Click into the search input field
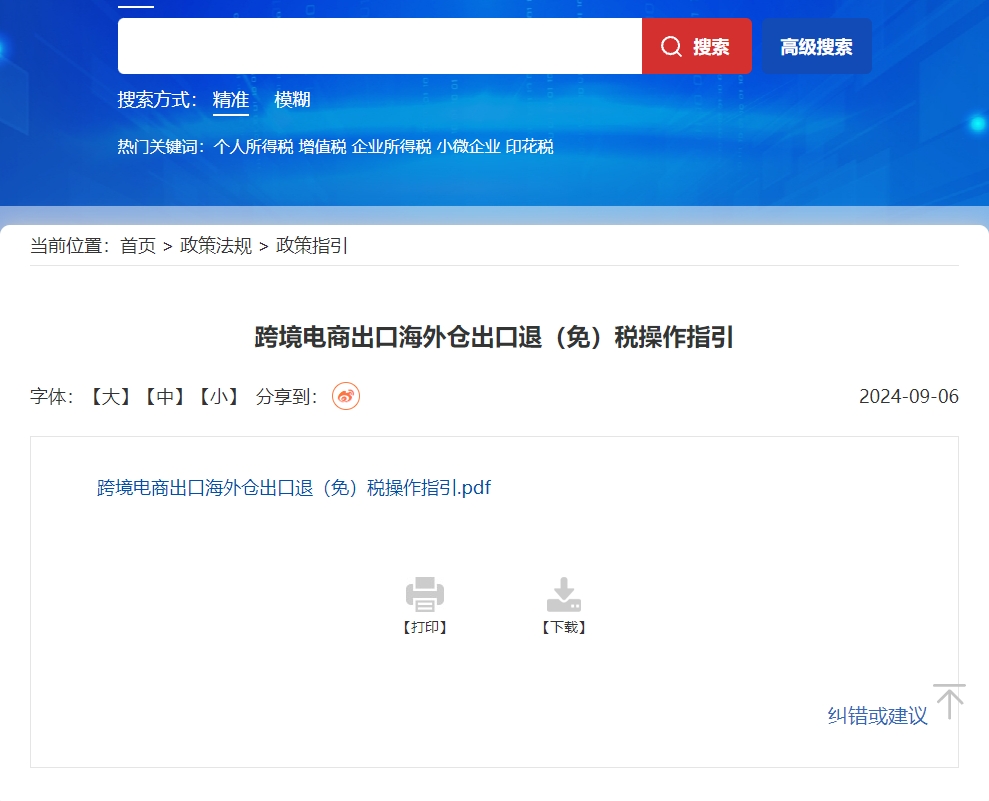This screenshot has width=989, height=801. tap(380, 47)
